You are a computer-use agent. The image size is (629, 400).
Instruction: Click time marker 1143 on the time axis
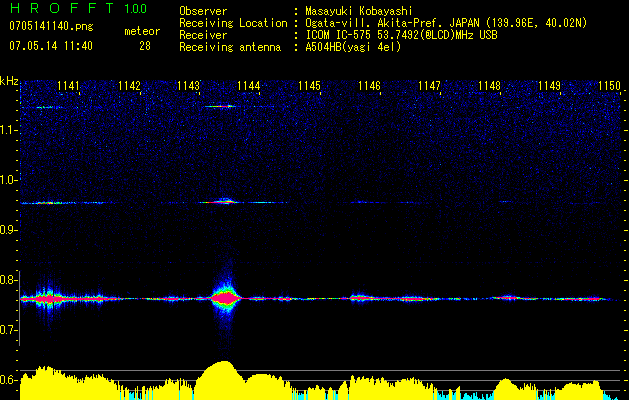189,86
